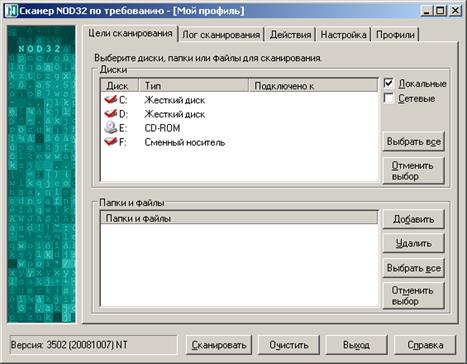Click the NOD32 app icon in title bar
The height and width of the screenshot is (364, 467).
[11, 11]
